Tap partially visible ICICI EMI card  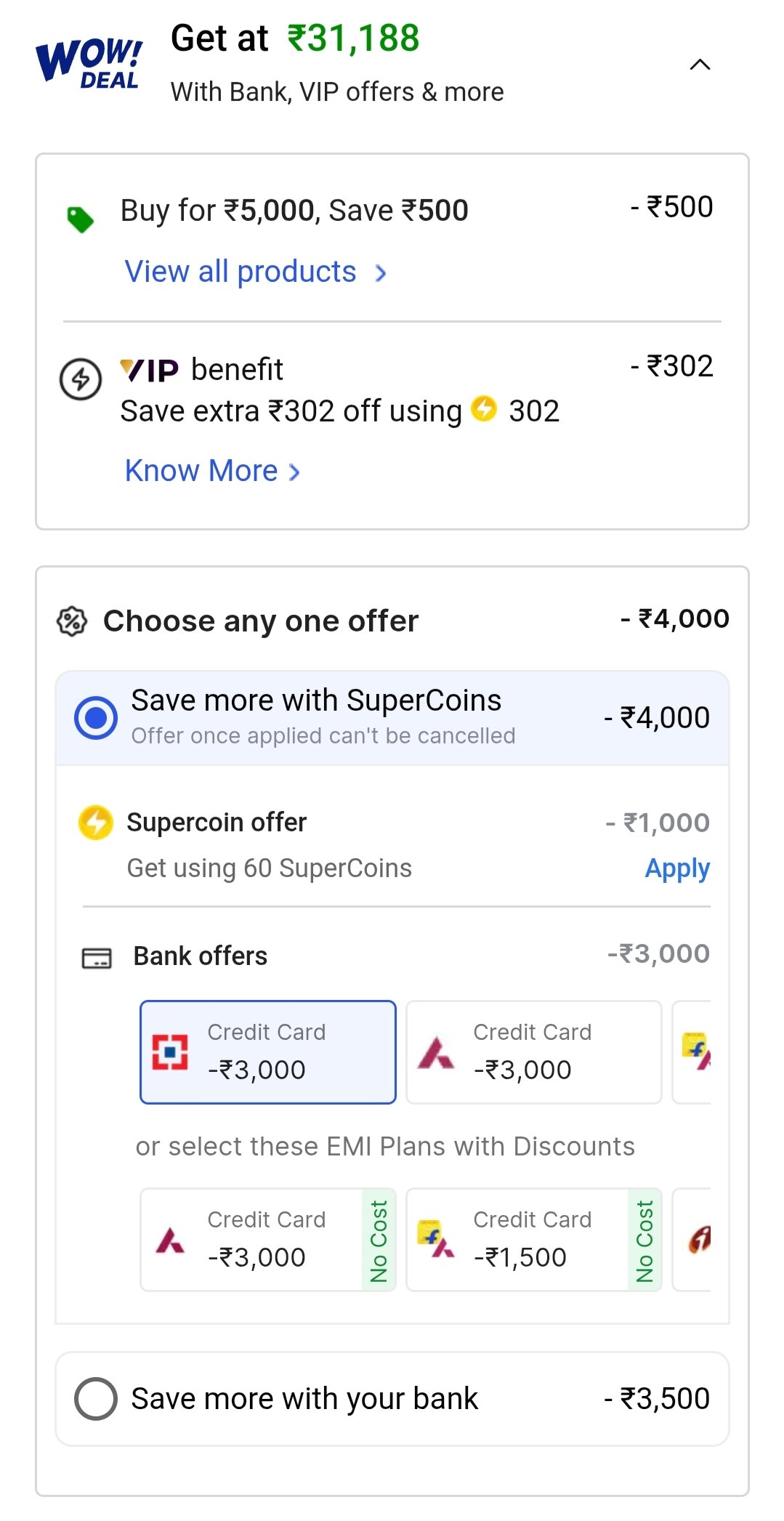pyautogui.click(x=692, y=1240)
